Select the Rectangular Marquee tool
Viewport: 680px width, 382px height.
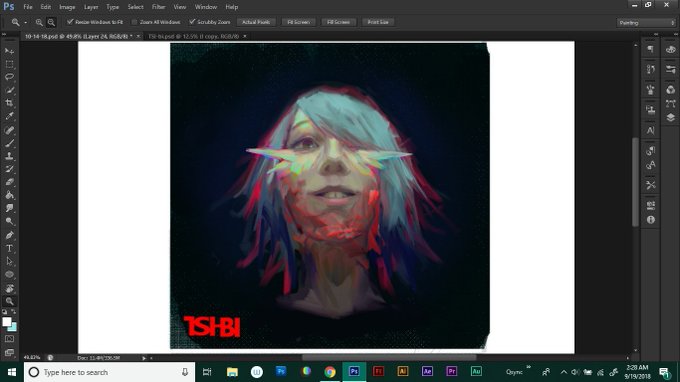point(9,64)
